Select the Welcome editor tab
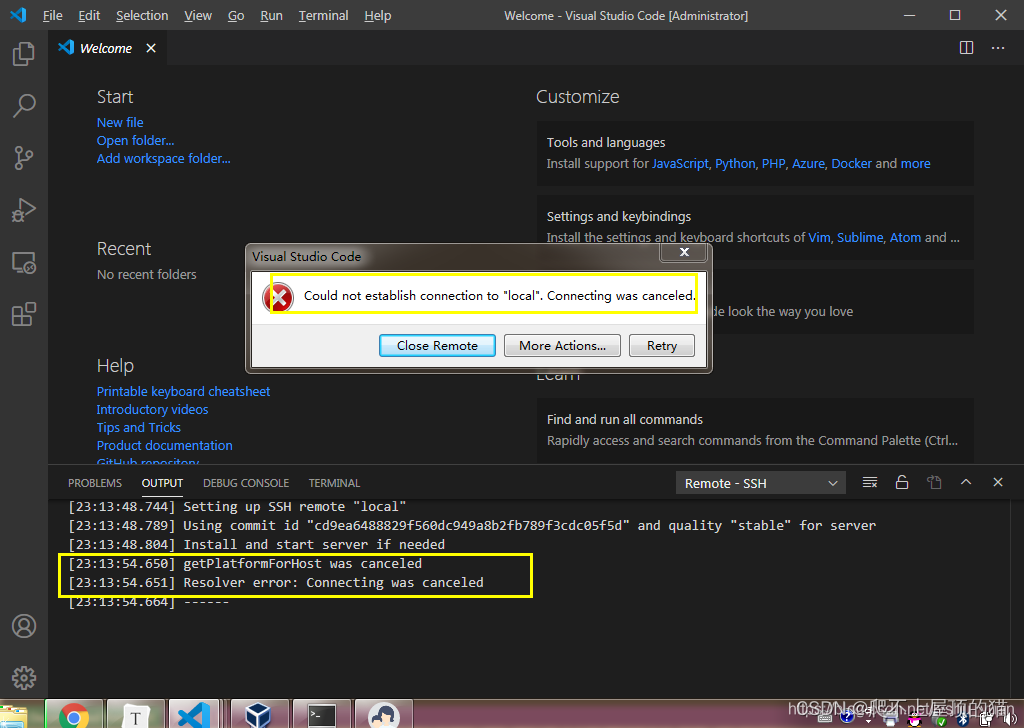Screen dimensions: 1024x728 click(x=105, y=48)
